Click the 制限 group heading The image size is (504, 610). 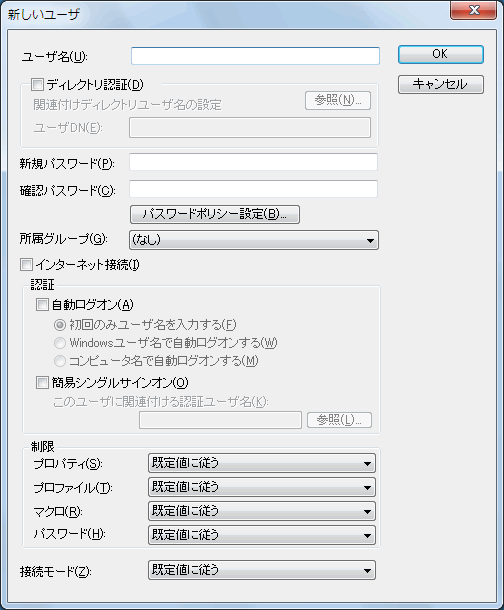(x=43, y=447)
